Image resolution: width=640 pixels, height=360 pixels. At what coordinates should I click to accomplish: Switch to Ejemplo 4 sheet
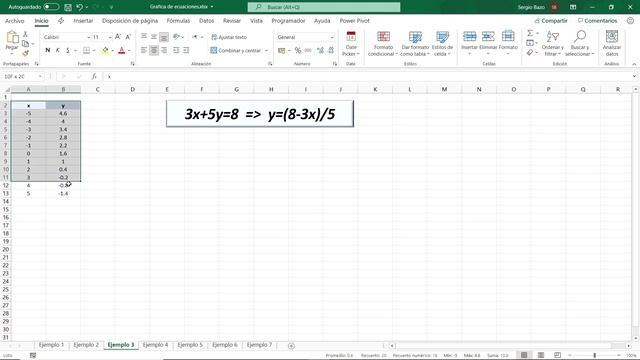156,345
